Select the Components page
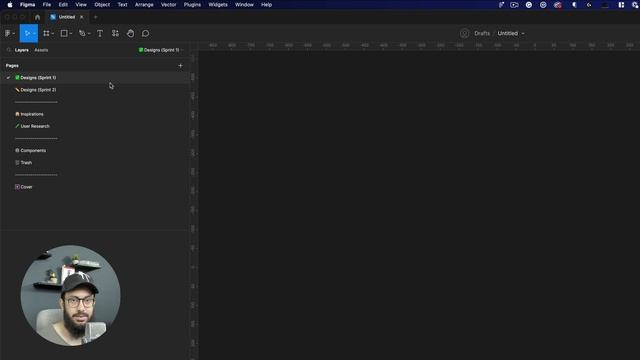This screenshot has width=640, height=360. (95, 150)
